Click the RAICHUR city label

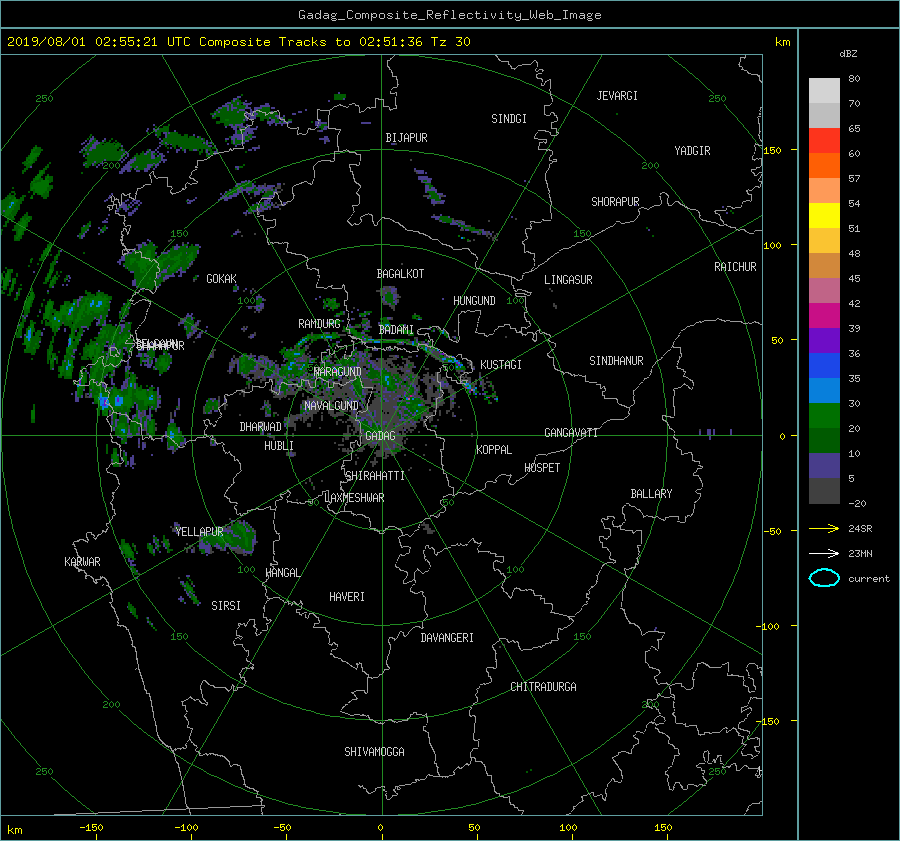coord(735,267)
